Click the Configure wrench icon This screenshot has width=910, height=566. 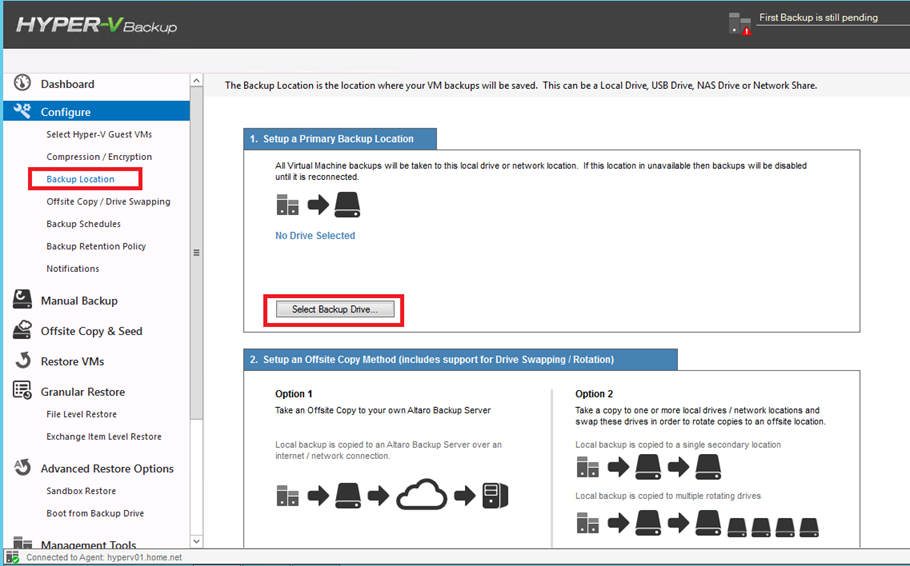pyautogui.click(x=23, y=110)
